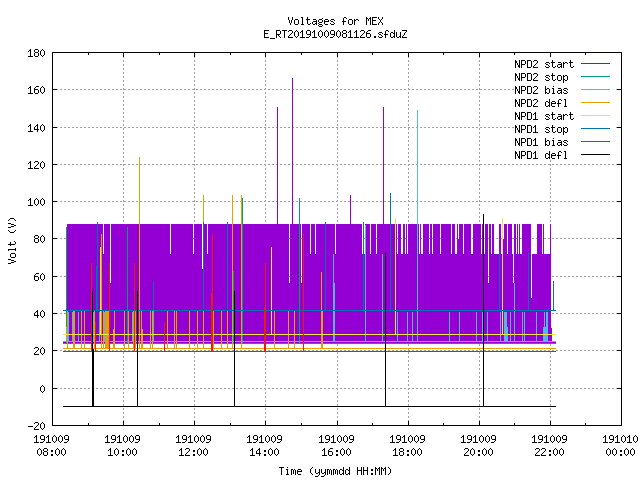Click the orange NPD2 defl legend line

tap(595, 103)
